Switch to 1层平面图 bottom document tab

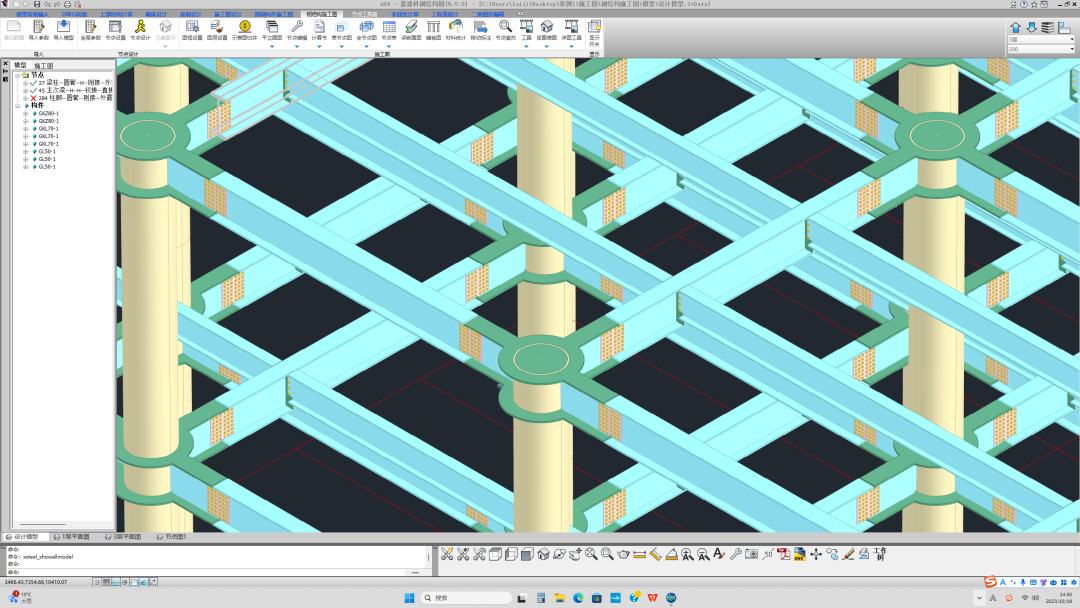click(72, 536)
